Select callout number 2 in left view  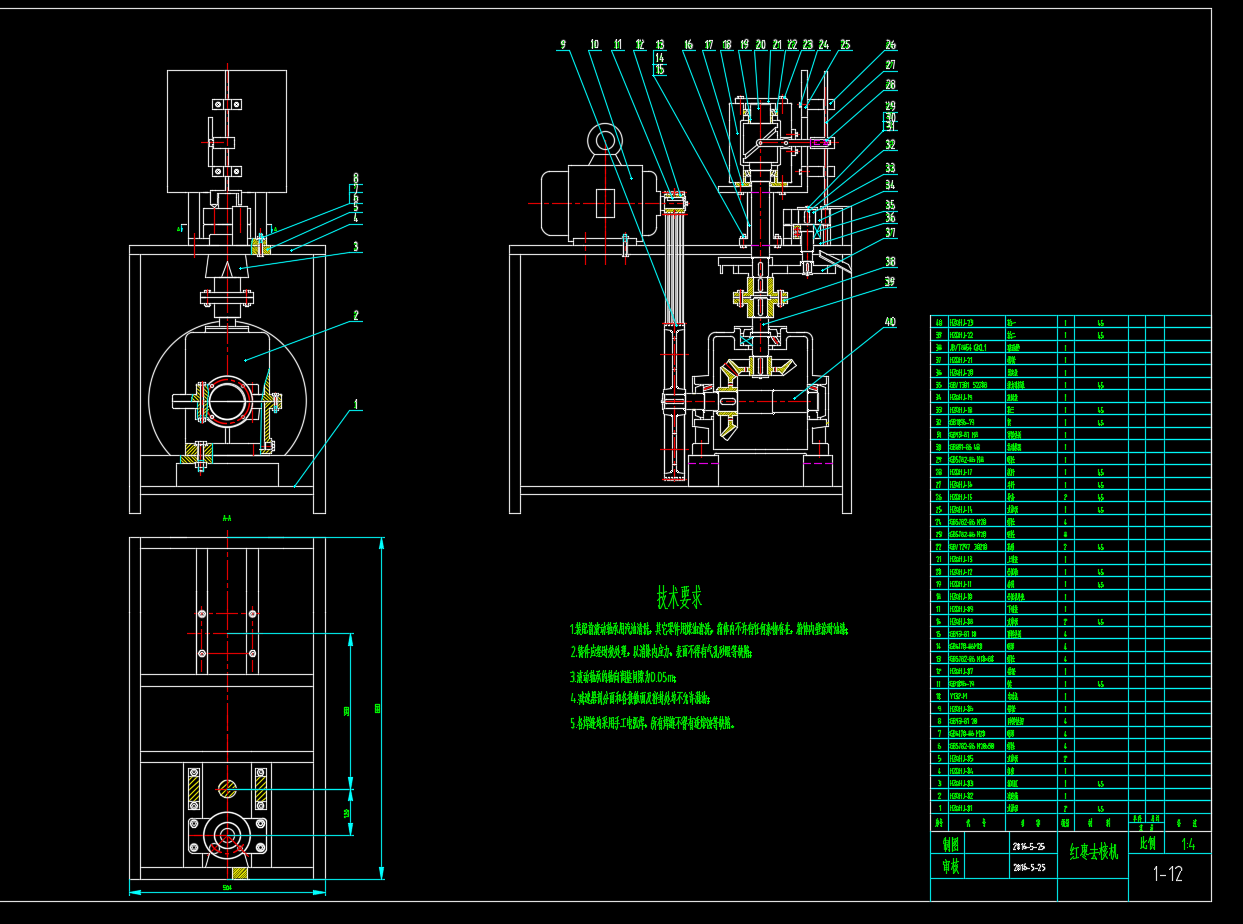coord(354,316)
